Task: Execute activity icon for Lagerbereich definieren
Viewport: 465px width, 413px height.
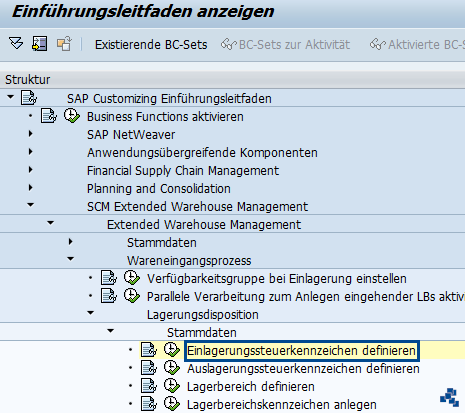Action: [x=172, y=386]
